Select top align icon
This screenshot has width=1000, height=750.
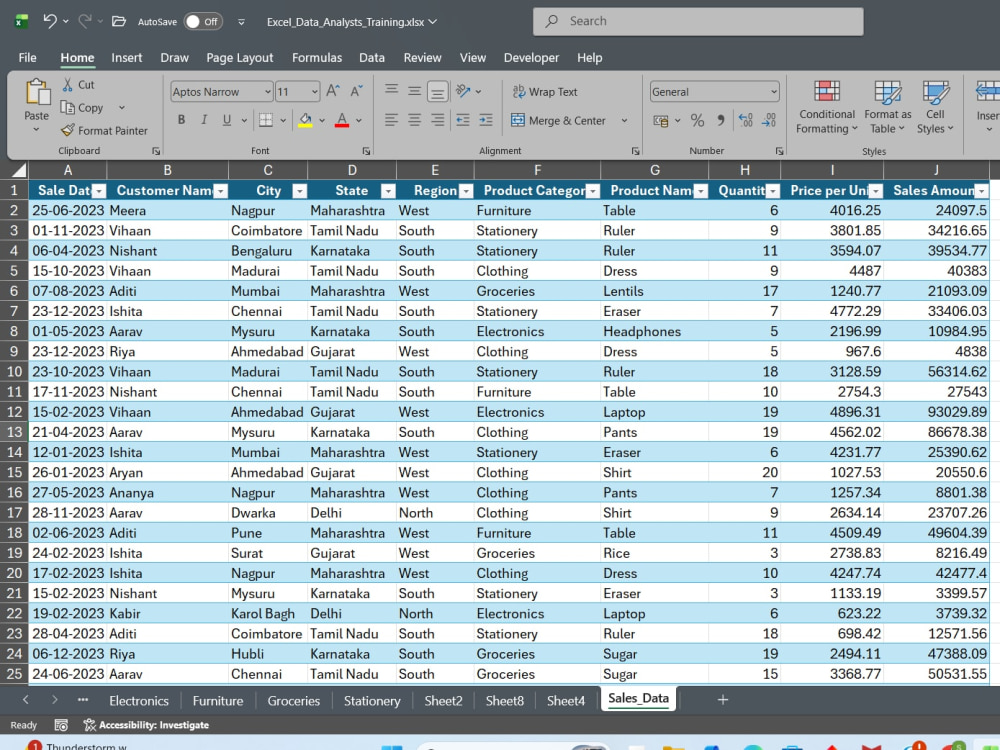(x=392, y=90)
